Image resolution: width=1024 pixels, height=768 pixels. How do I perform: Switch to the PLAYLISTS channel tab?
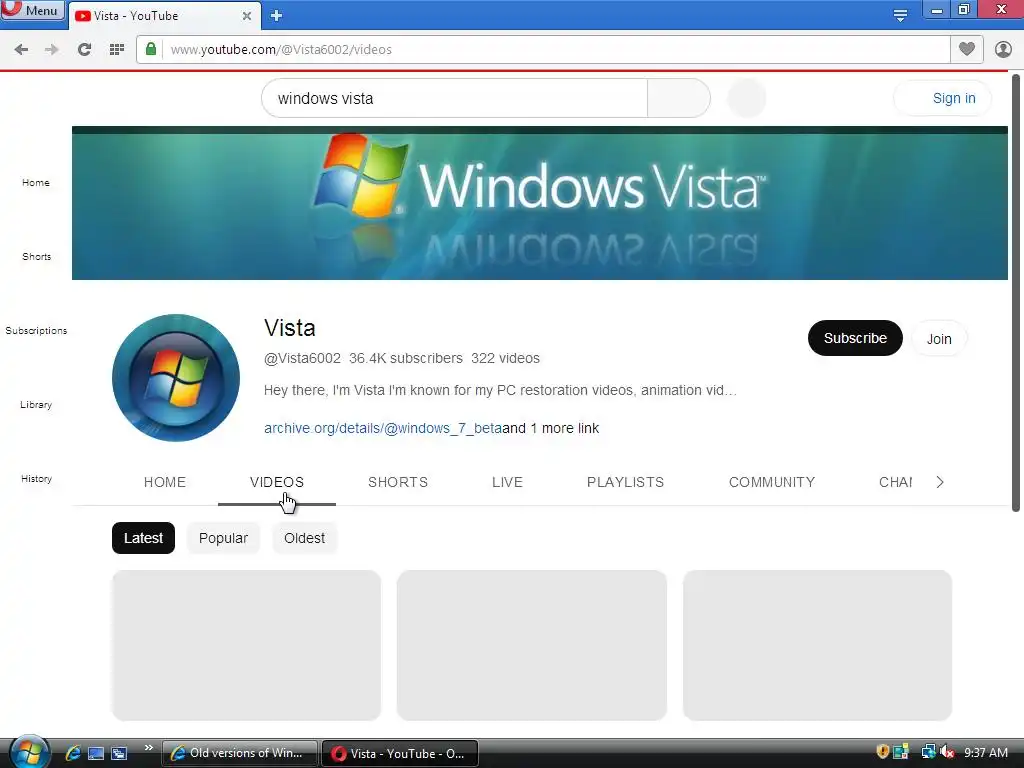(625, 482)
